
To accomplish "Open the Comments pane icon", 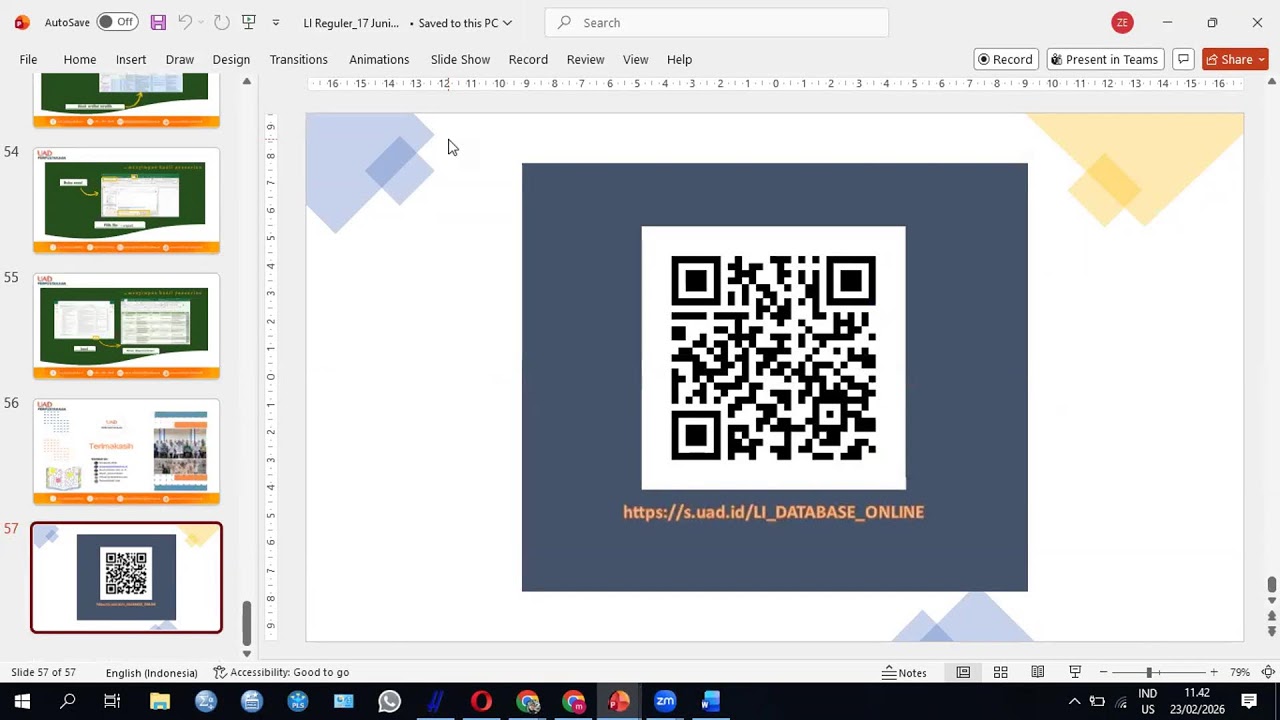I will coord(1183,59).
